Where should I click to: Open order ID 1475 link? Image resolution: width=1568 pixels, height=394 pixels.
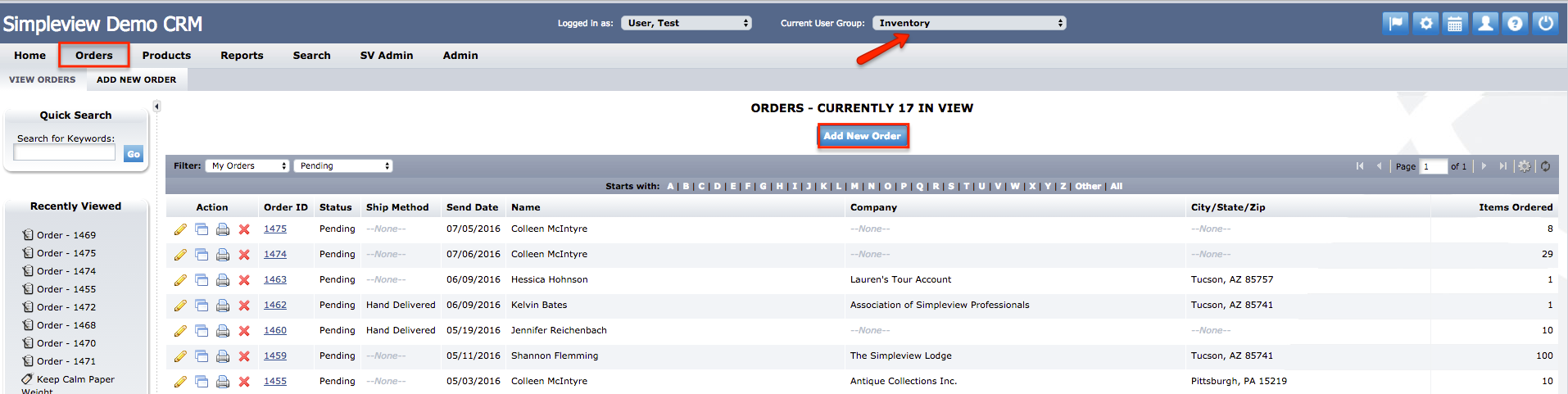coord(275,229)
